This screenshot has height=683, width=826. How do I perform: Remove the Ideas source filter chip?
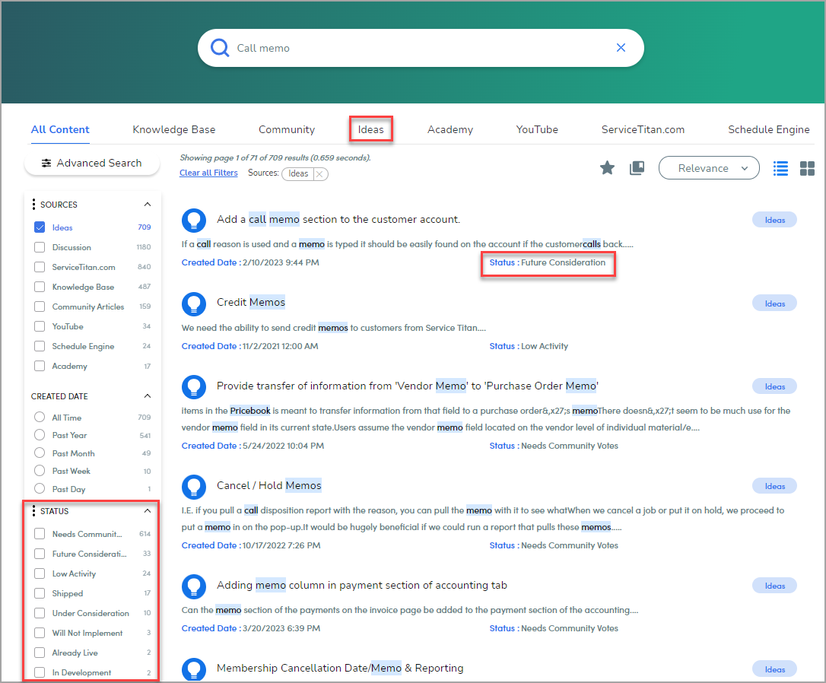click(x=319, y=174)
